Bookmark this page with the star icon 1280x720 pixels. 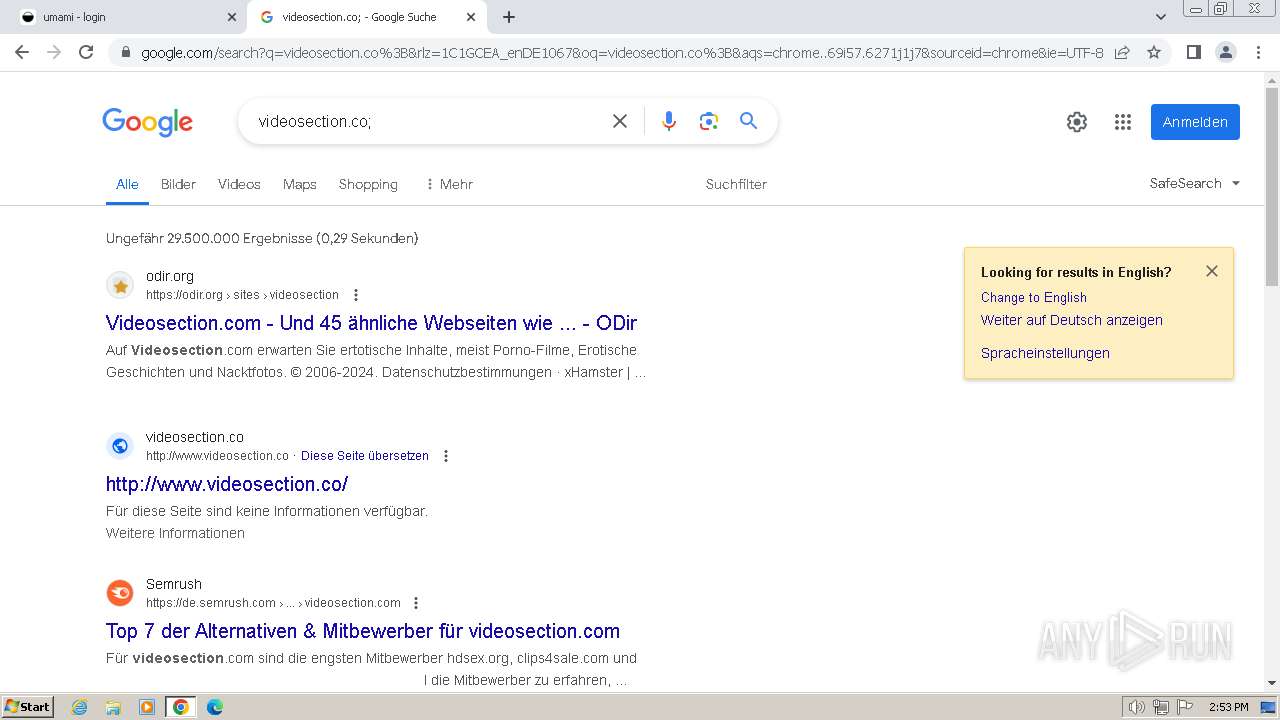click(1154, 52)
